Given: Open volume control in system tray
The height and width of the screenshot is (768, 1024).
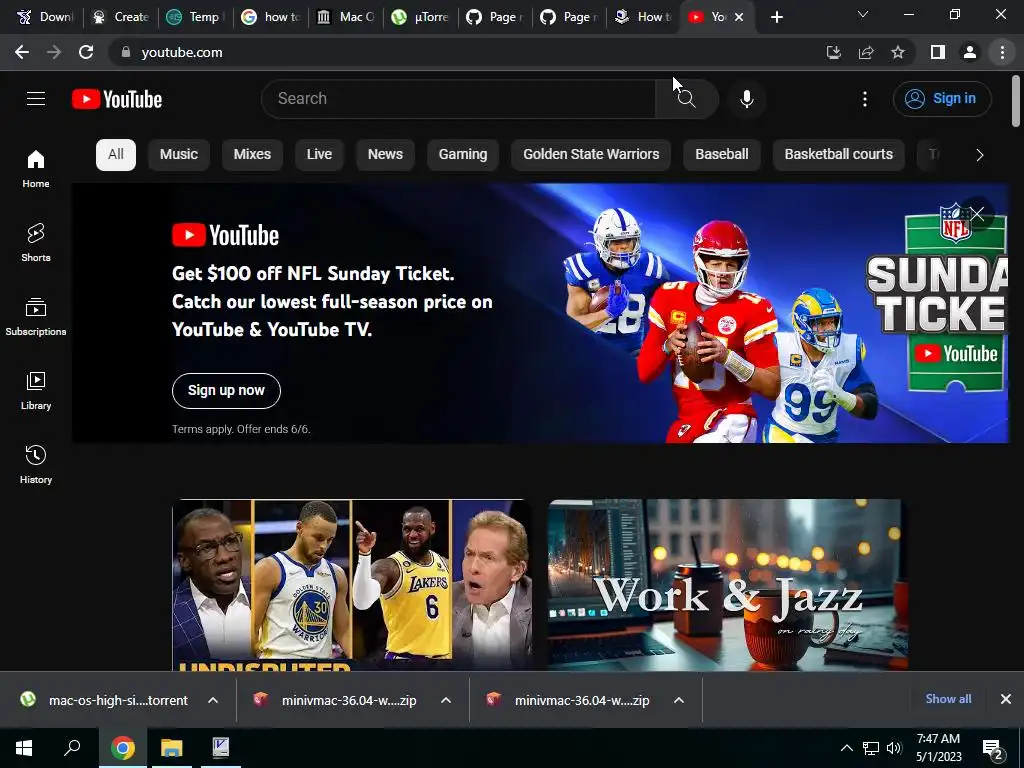Looking at the screenshot, I should coord(894,748).
